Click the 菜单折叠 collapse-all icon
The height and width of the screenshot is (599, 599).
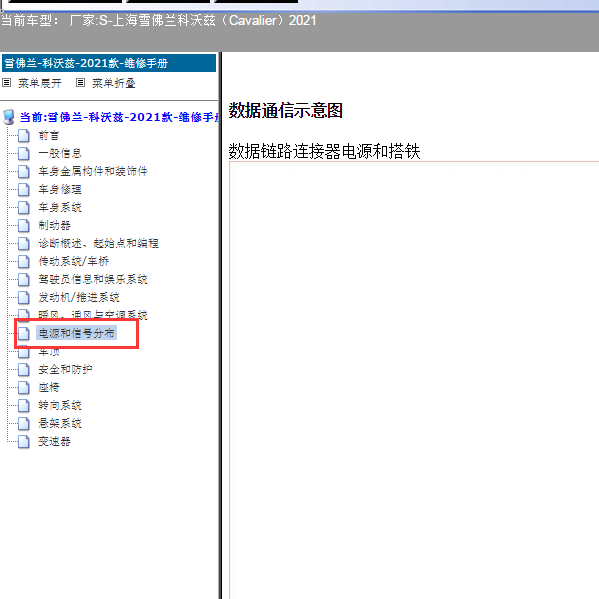pyautogui.click(x=80, y=83)
